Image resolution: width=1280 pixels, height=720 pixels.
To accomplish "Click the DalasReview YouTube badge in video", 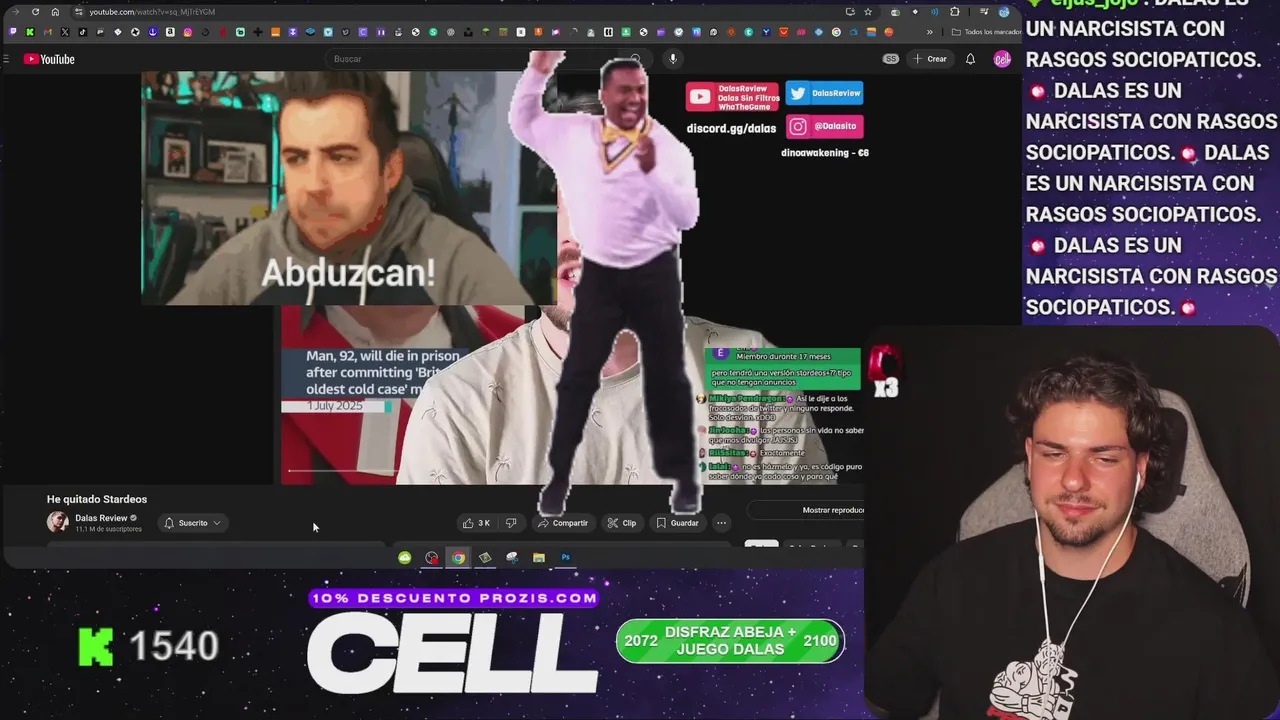I will tap(732, 96).
